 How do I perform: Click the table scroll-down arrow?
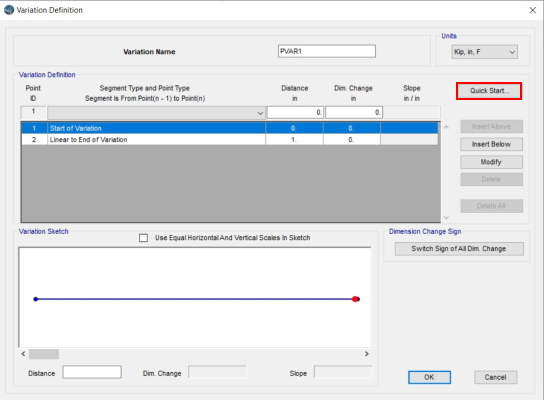(x=447, y=218)
